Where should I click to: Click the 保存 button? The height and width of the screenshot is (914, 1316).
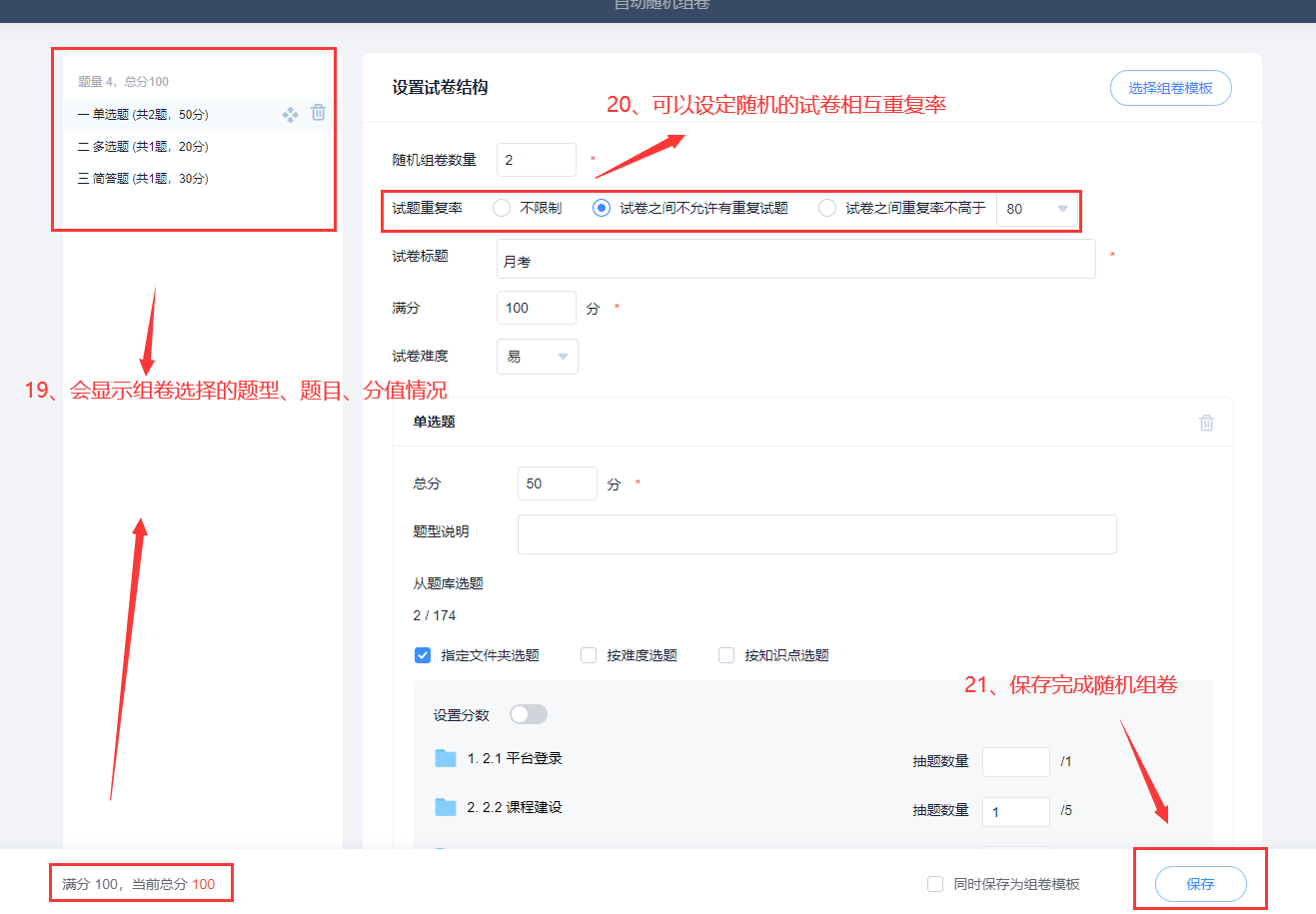point(1200,884)
